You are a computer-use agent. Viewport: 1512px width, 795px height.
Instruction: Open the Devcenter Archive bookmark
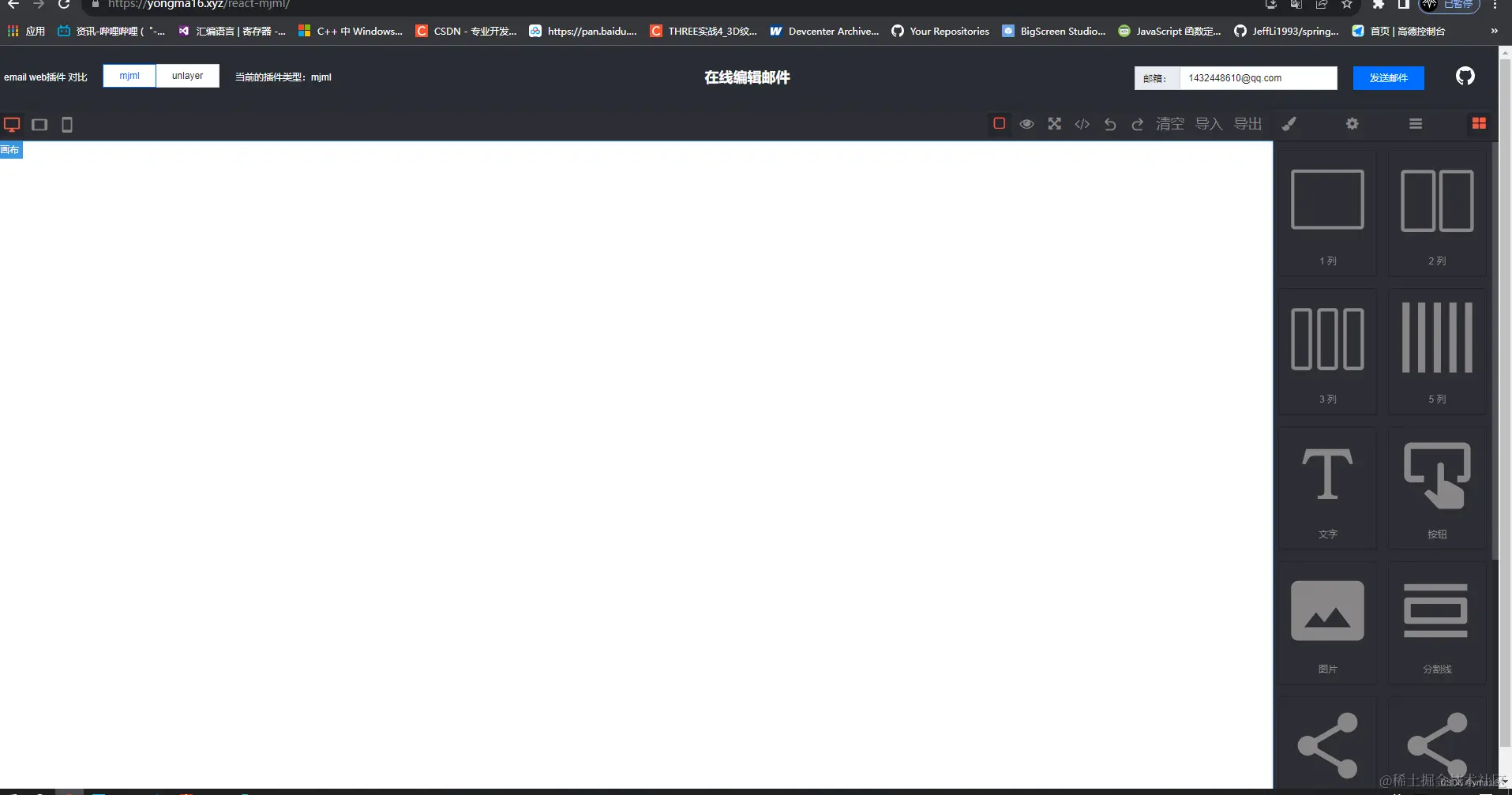824,32
